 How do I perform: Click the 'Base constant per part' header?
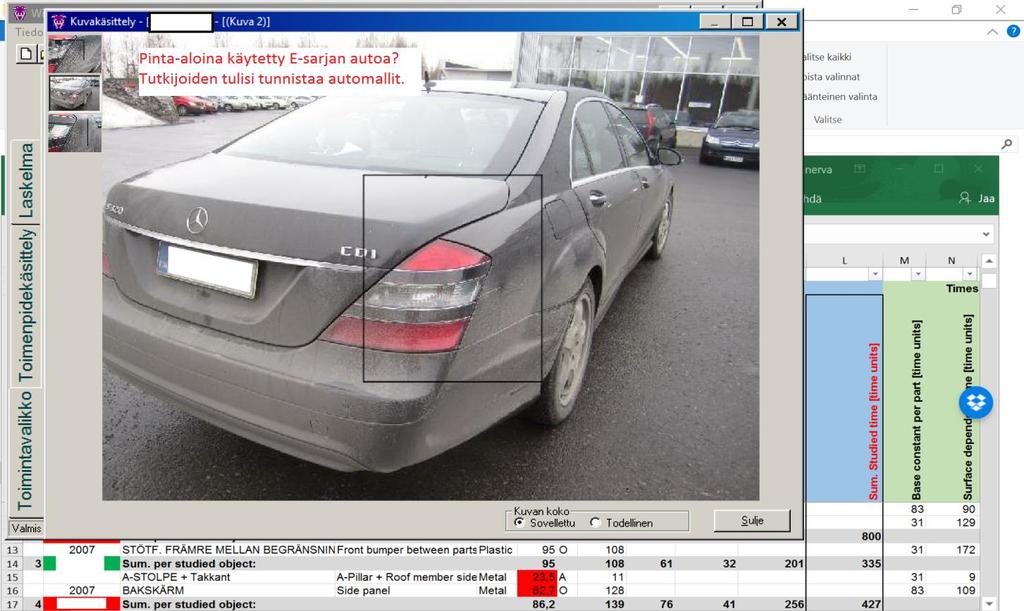(x=917, y=410)
